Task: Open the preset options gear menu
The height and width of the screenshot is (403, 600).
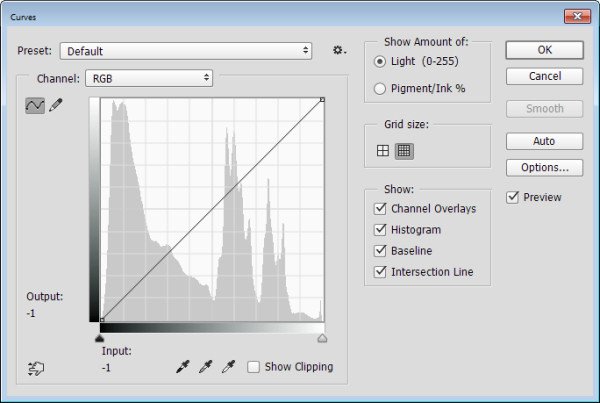Action: click(339, 51)
